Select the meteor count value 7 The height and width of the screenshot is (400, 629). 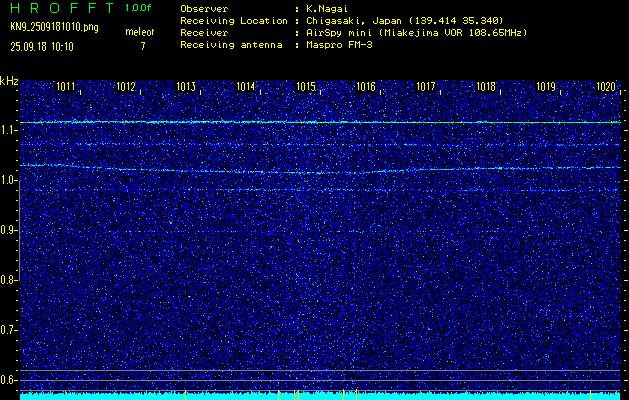tap(143, 46)
